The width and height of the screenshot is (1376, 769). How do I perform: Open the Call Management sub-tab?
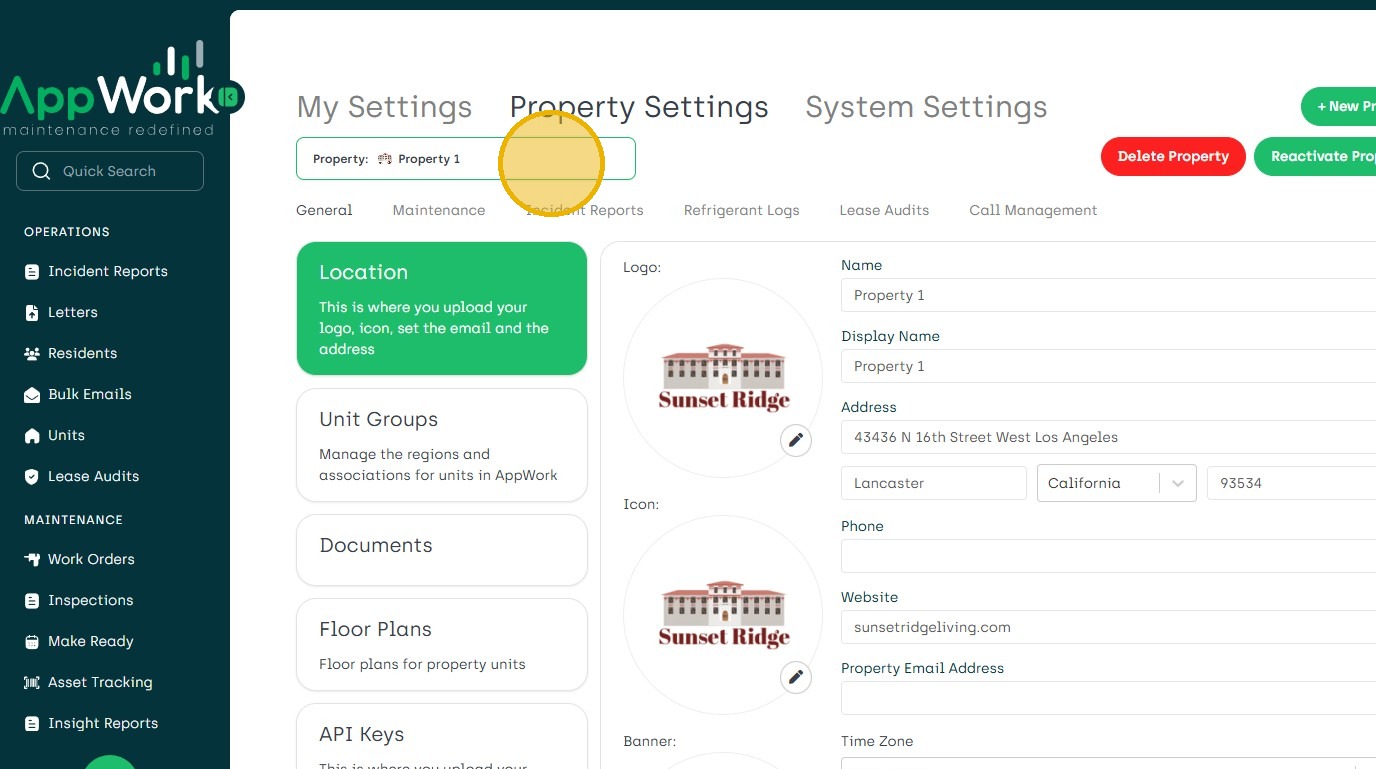pos(1033,210)
